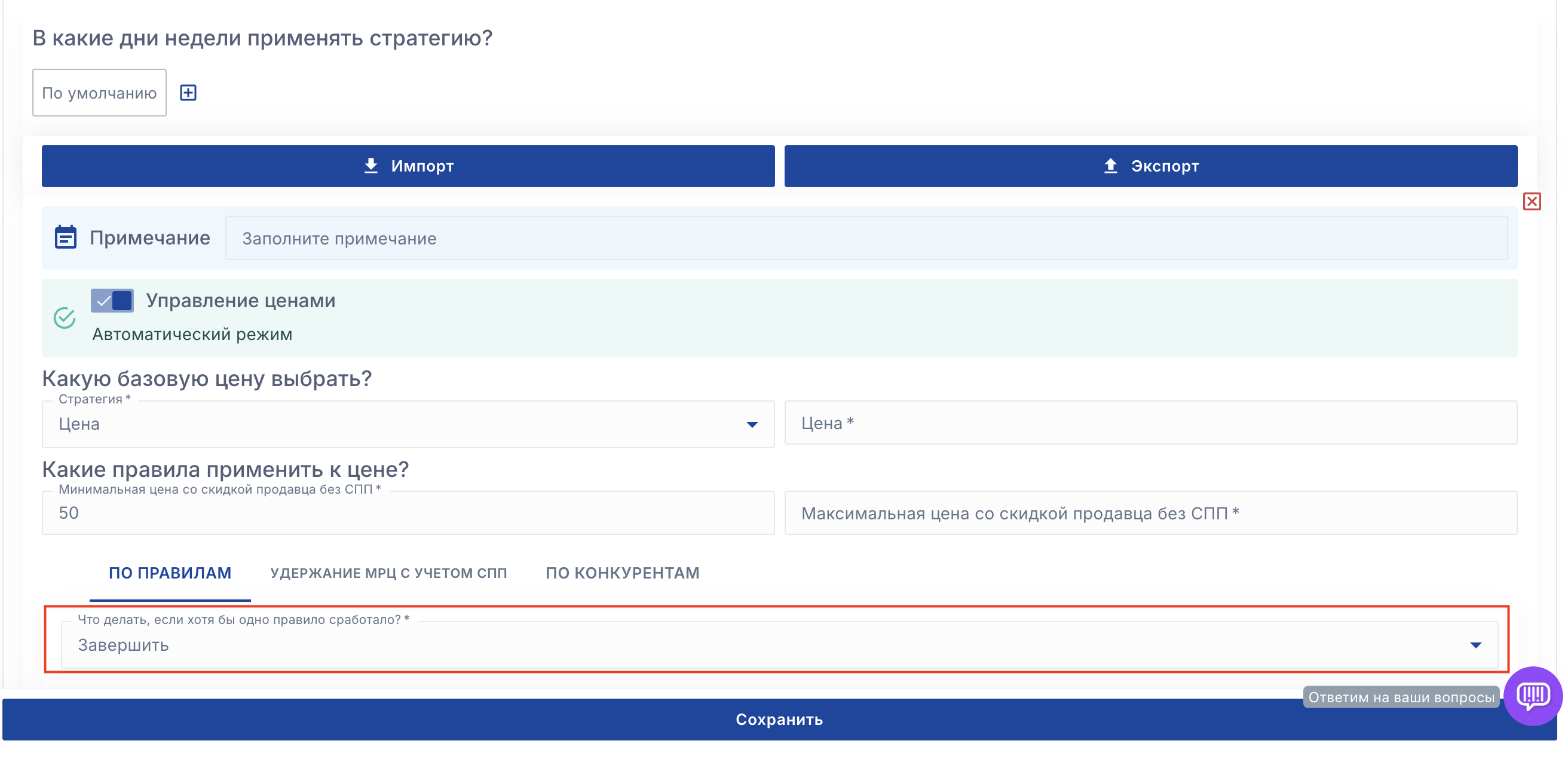Click the calendar note icon beside Примечание
Screen dimensions: 1568x759
[65, 237]
